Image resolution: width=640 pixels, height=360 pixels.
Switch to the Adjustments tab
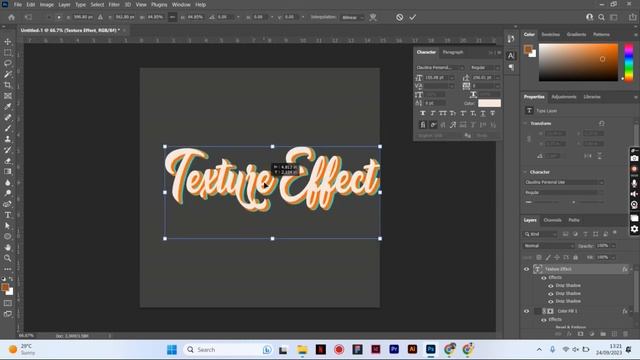coord(564,97)
